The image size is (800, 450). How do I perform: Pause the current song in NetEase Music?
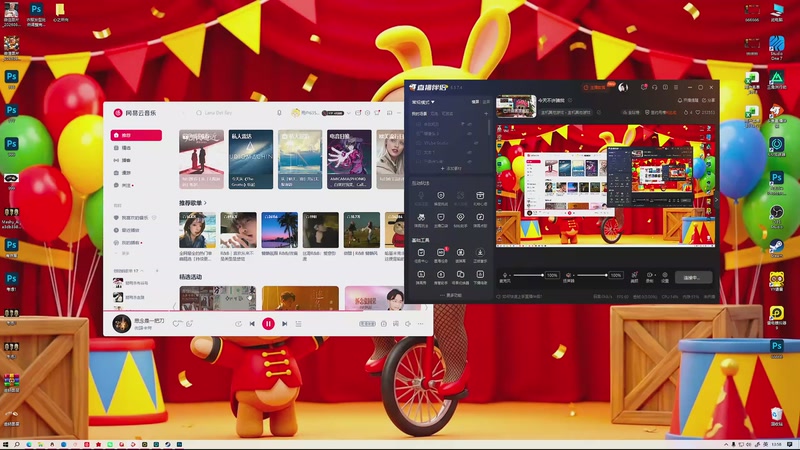268,324
